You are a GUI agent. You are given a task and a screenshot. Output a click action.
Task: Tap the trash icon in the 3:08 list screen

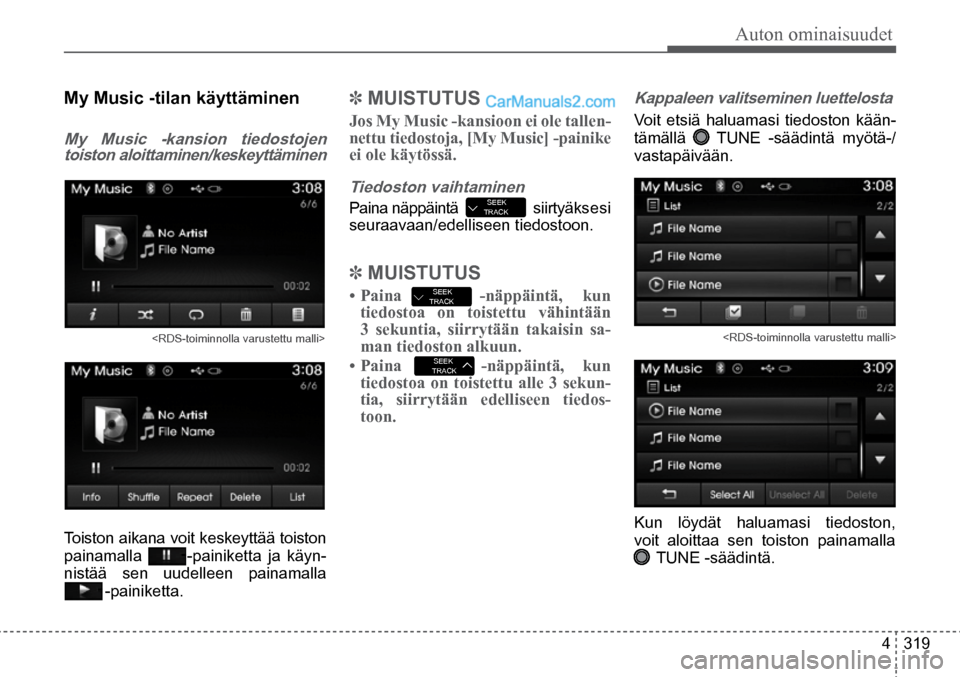861,313
